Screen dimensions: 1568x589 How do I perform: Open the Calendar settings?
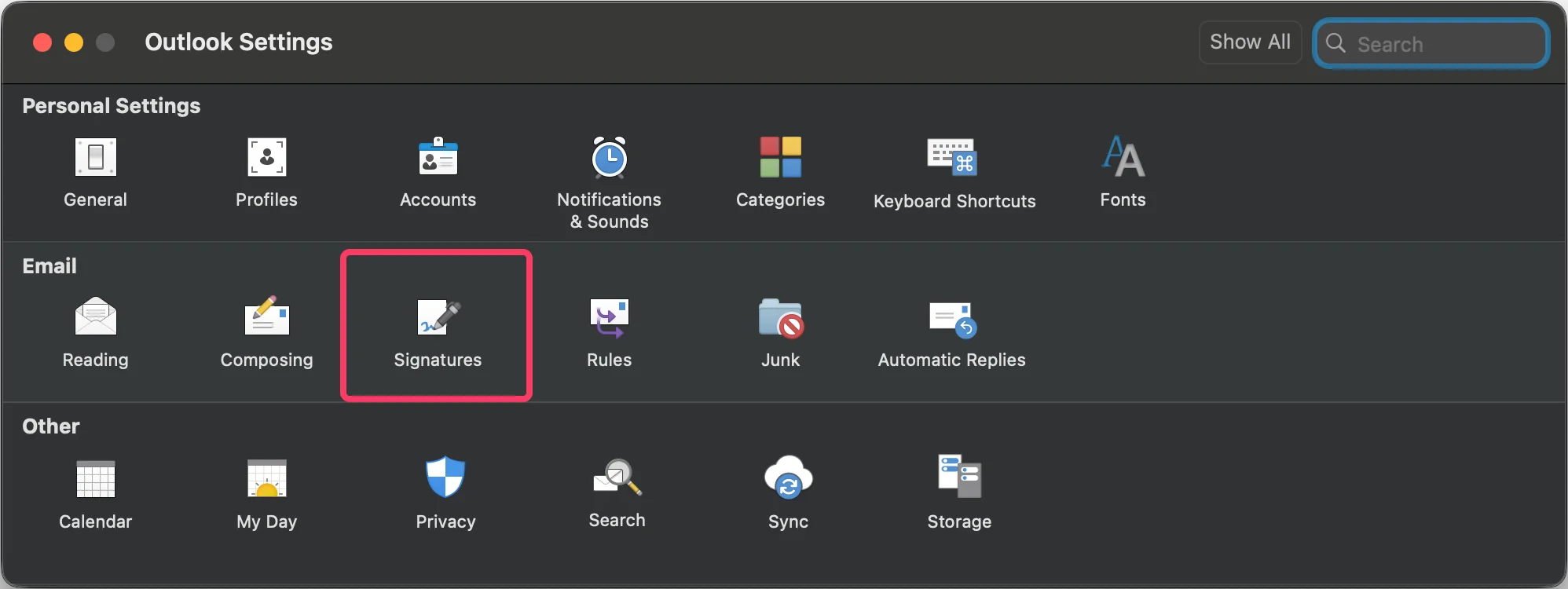95,494
